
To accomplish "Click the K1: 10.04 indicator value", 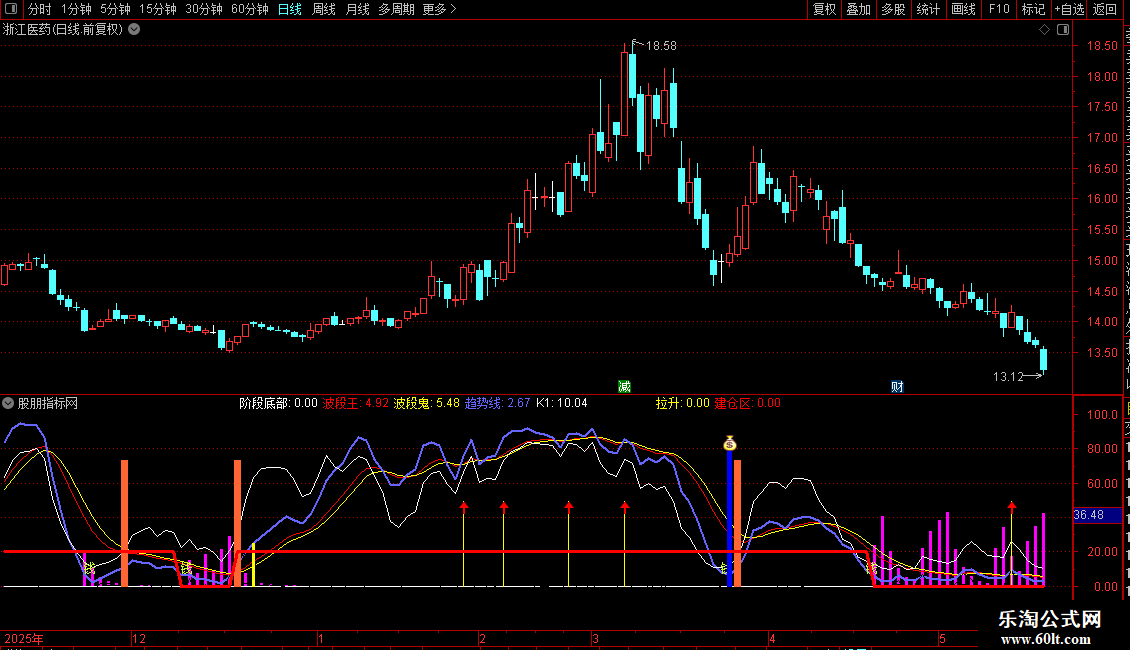I will coord(561,404).
